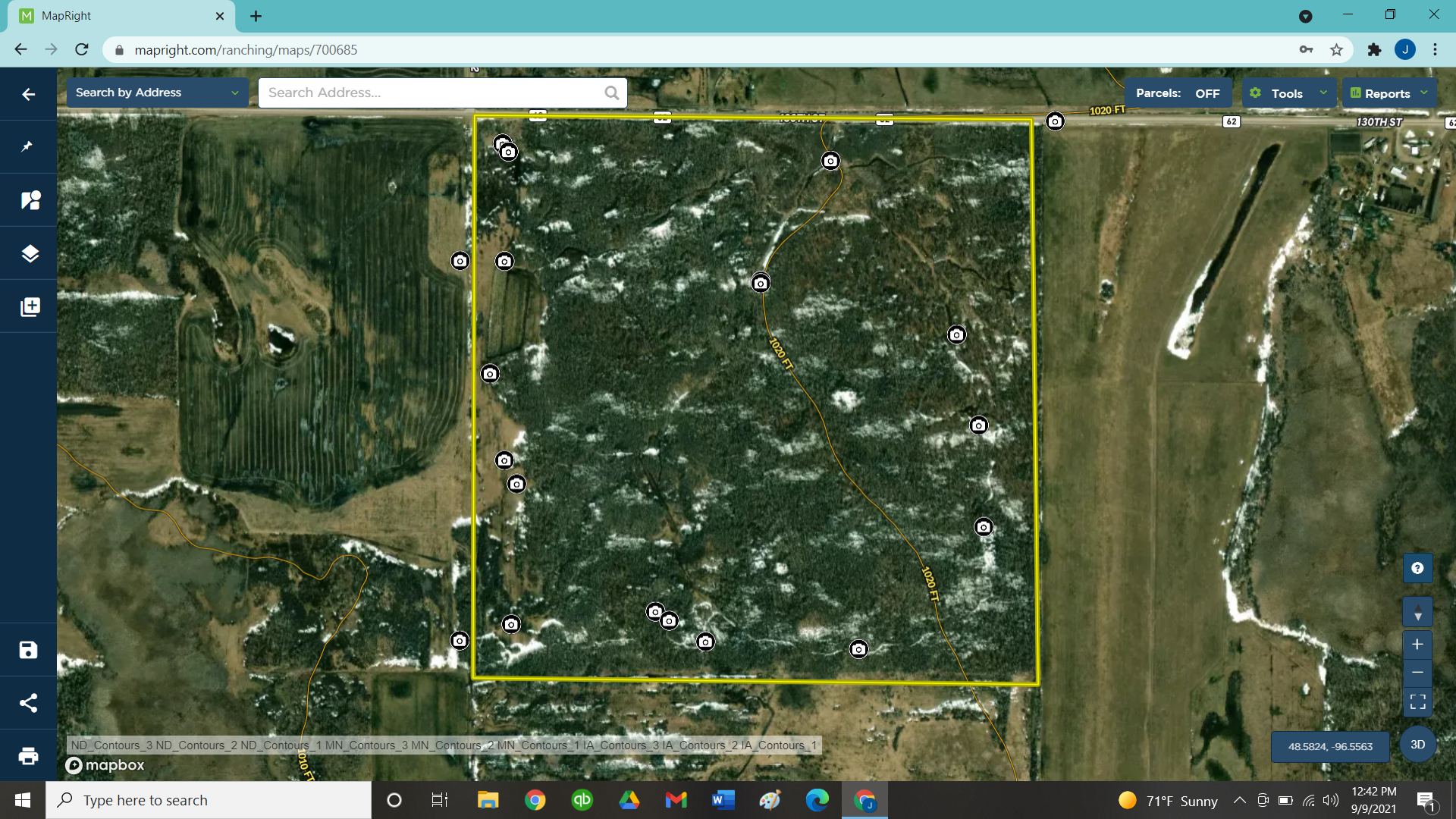
Task: Open the Reports dropdown menu
Action: 1389,93
